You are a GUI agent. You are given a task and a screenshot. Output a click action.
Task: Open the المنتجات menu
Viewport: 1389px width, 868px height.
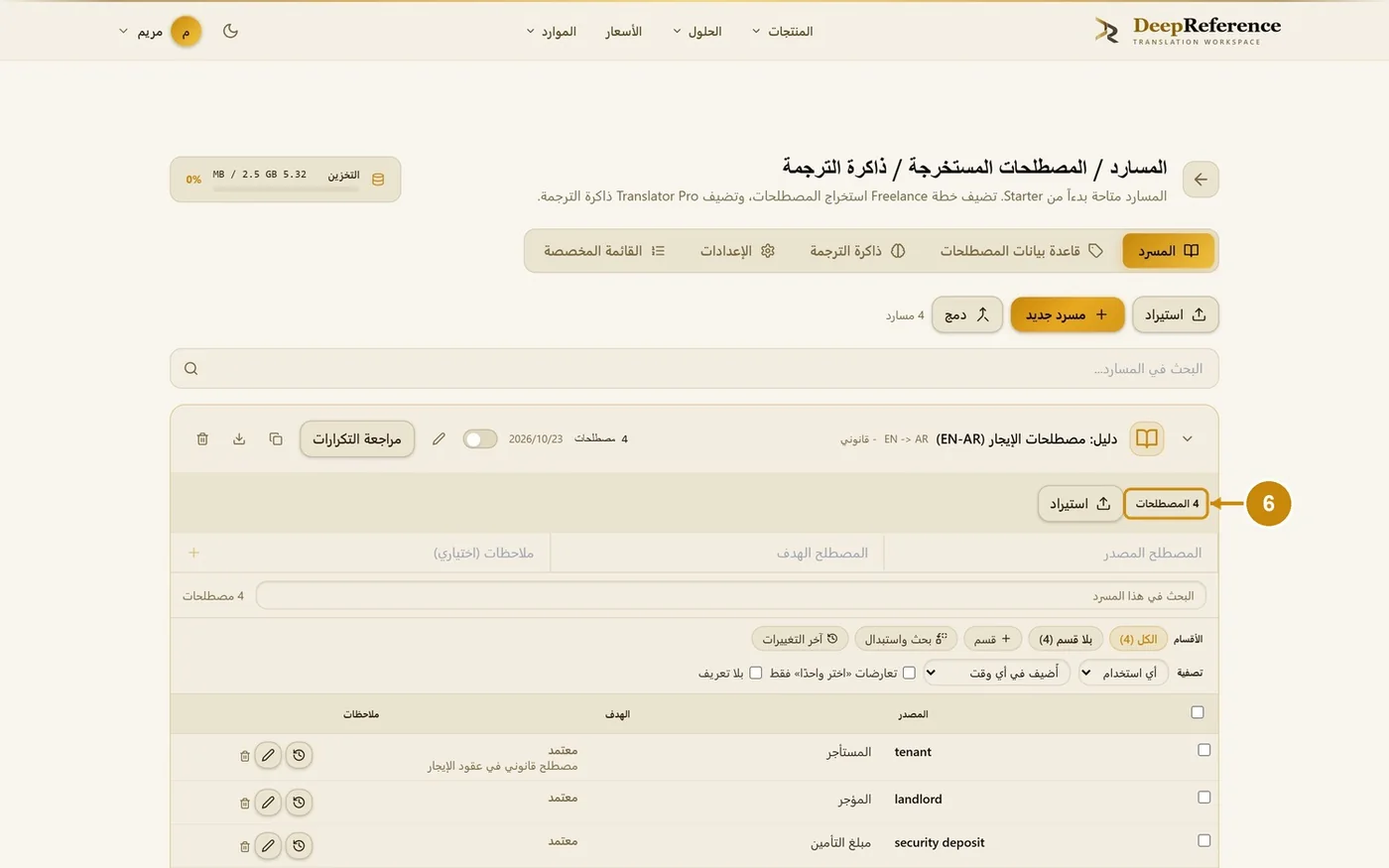(x=782, y=31)
